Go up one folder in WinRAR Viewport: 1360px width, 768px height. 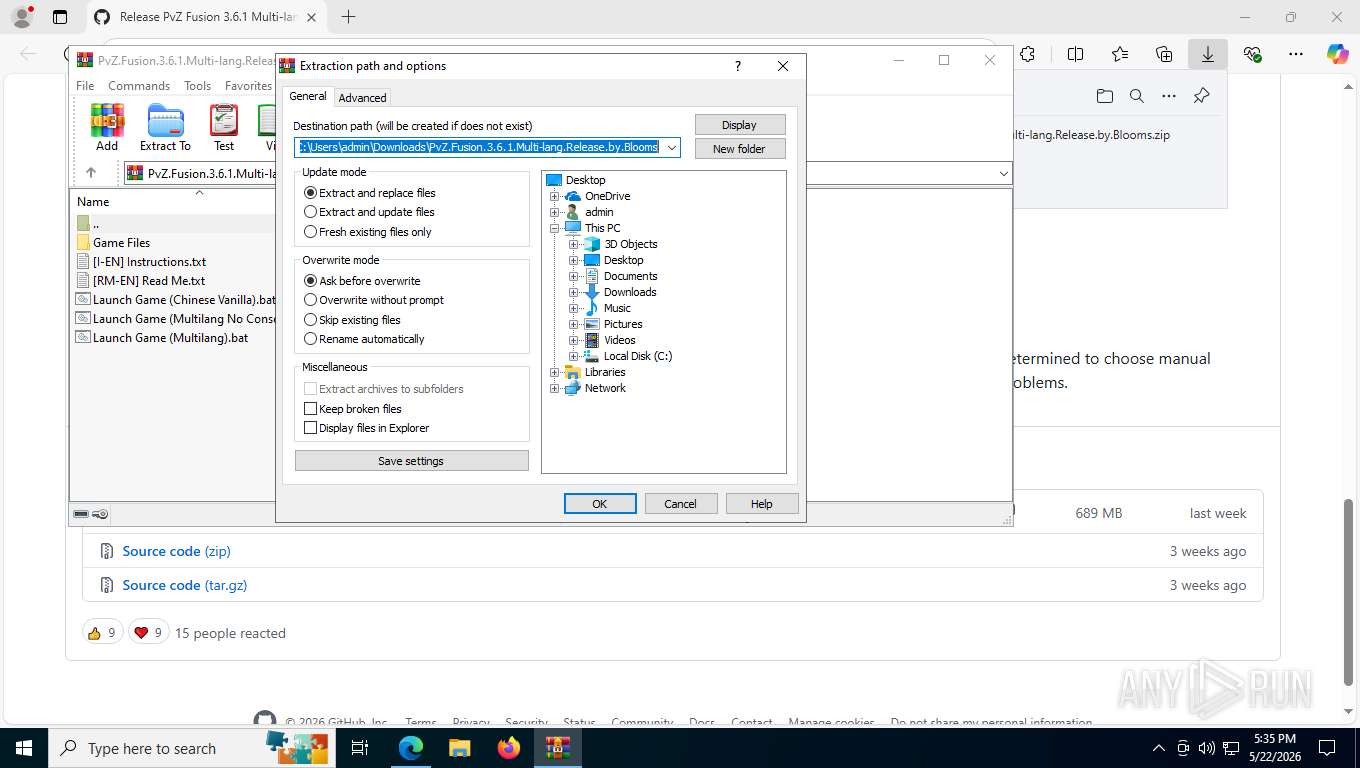(90, 173)
